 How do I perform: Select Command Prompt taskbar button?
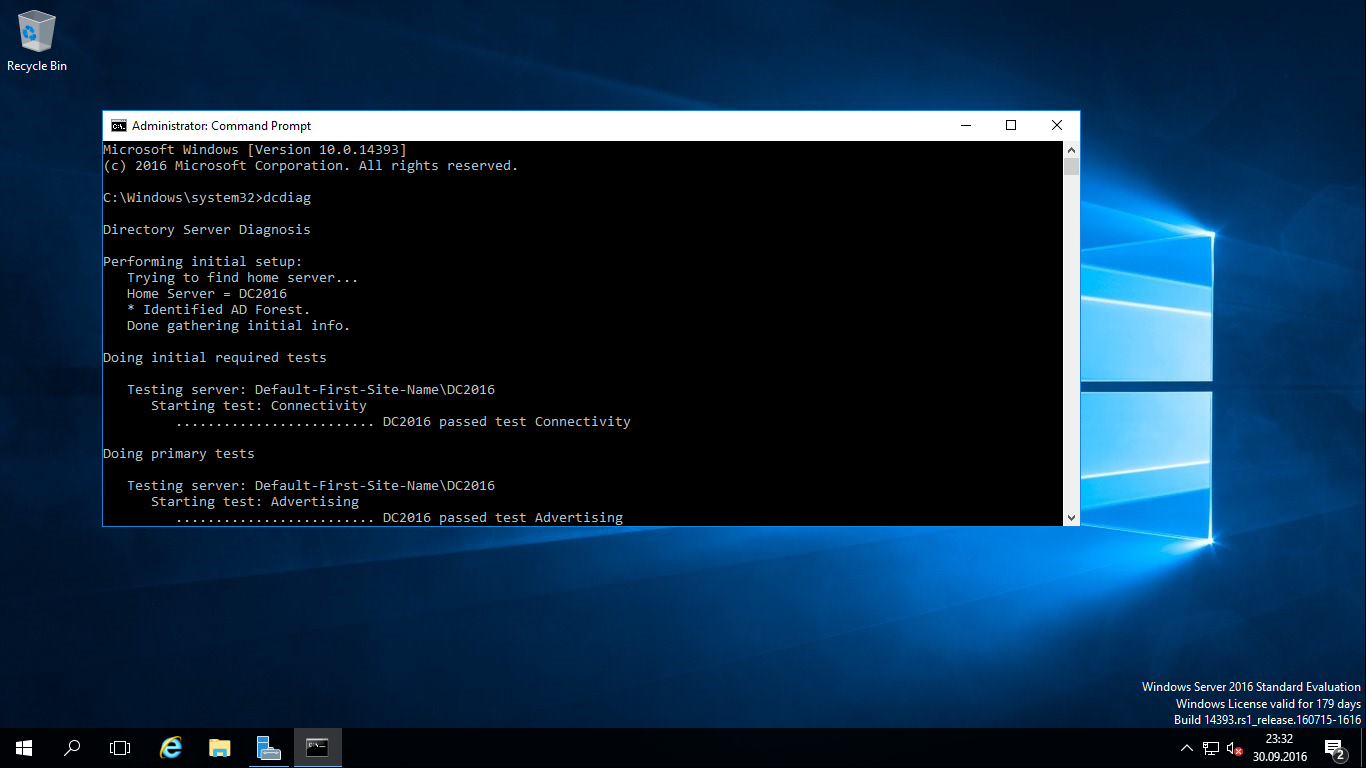click(x=317, y=748)
